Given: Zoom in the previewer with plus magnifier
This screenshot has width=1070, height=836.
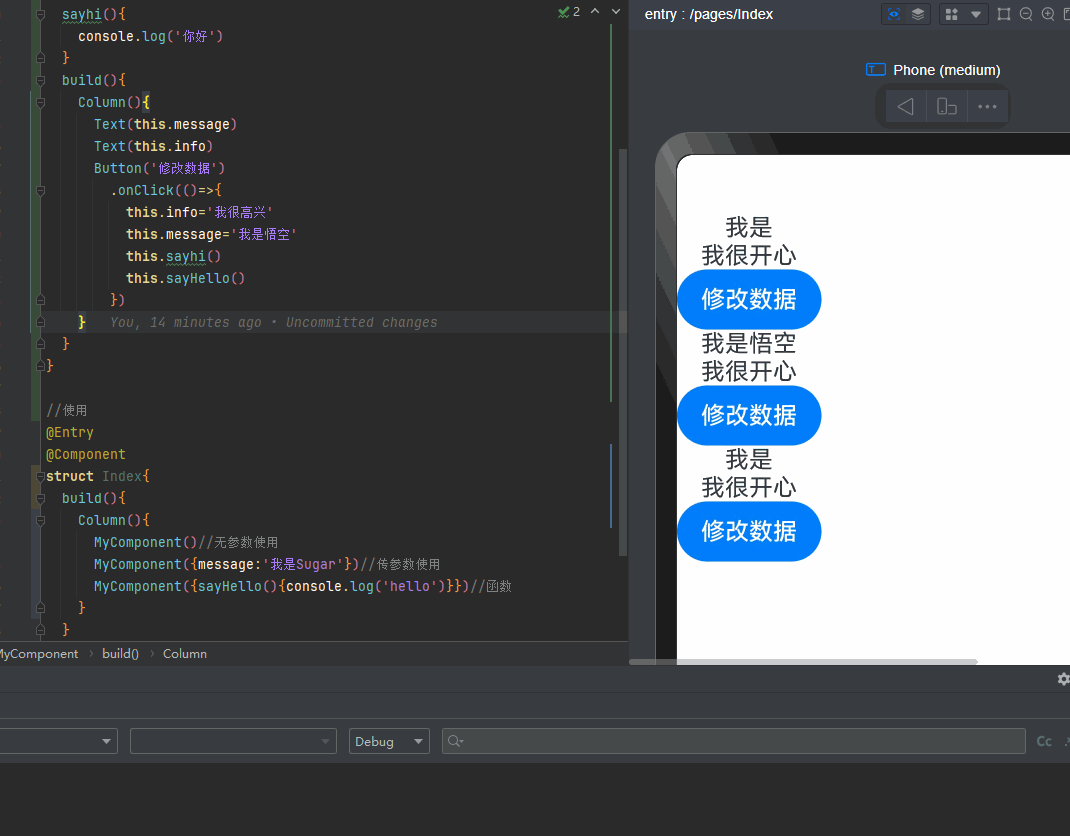Looking at the screenshot, I should point(1048,14).
